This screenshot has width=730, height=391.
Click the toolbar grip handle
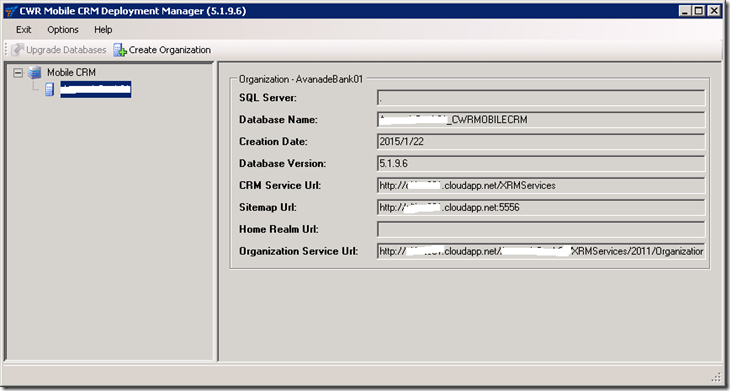coord(6,50)
